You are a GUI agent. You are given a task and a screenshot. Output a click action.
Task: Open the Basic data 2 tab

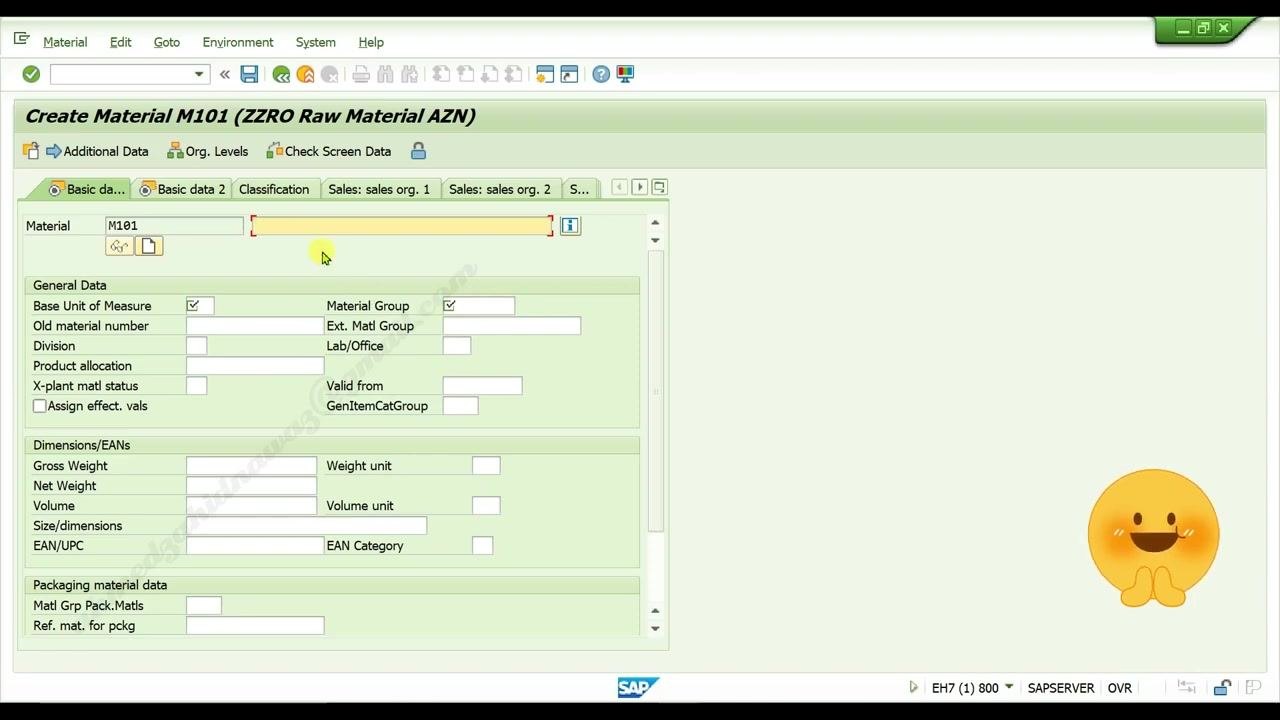(x=183, y=189)
